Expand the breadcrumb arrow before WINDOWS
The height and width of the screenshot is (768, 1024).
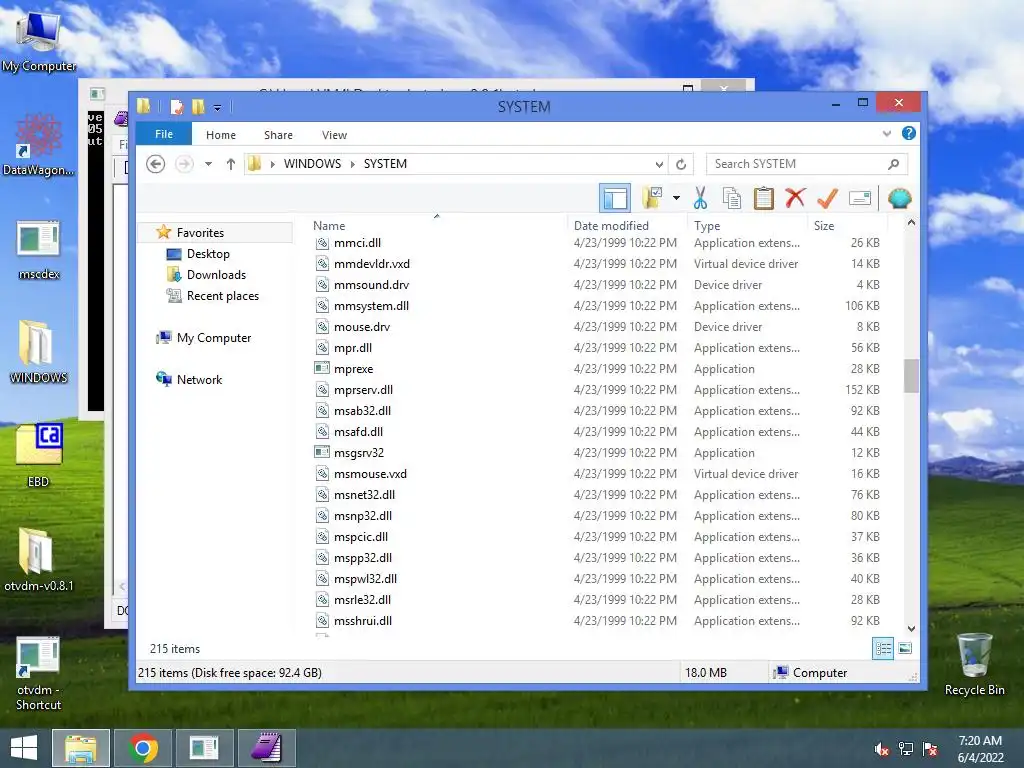(272, 164)
